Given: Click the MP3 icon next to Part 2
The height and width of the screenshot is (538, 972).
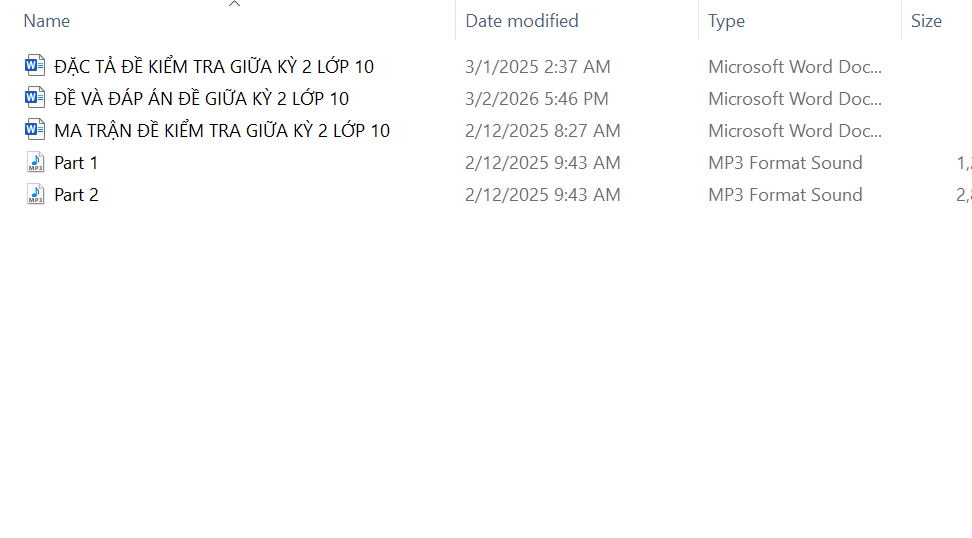Looking at the screenshot, I should click(35, 194).
